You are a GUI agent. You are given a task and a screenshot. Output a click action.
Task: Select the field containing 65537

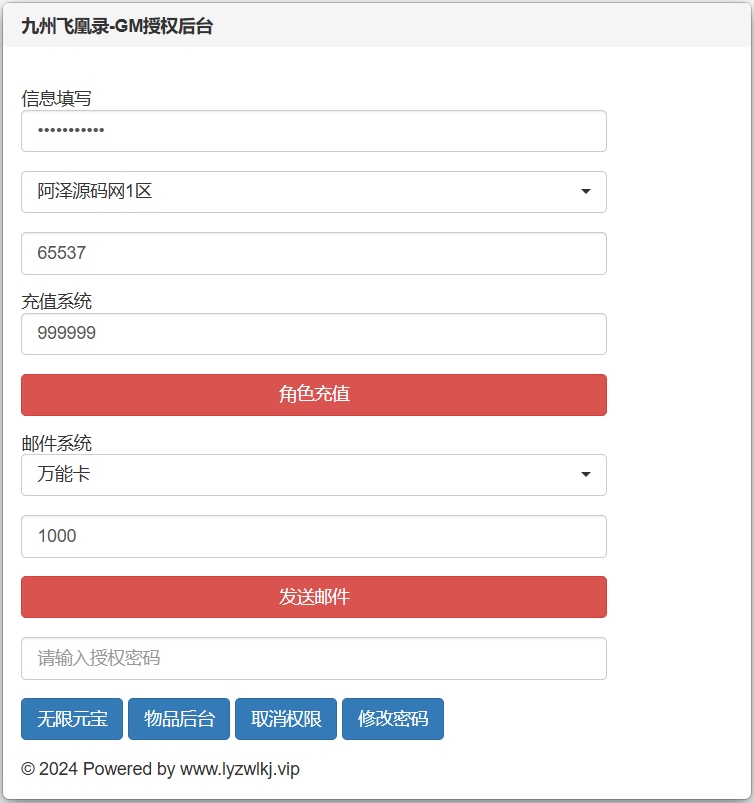click(313, 253)
